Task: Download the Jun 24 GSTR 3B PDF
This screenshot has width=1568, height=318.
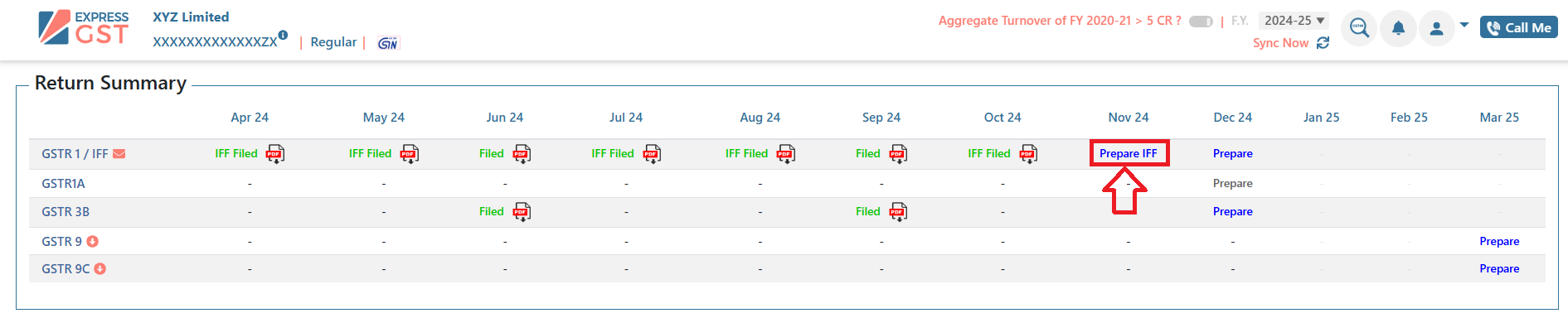Action: click(x=522, y=211)
